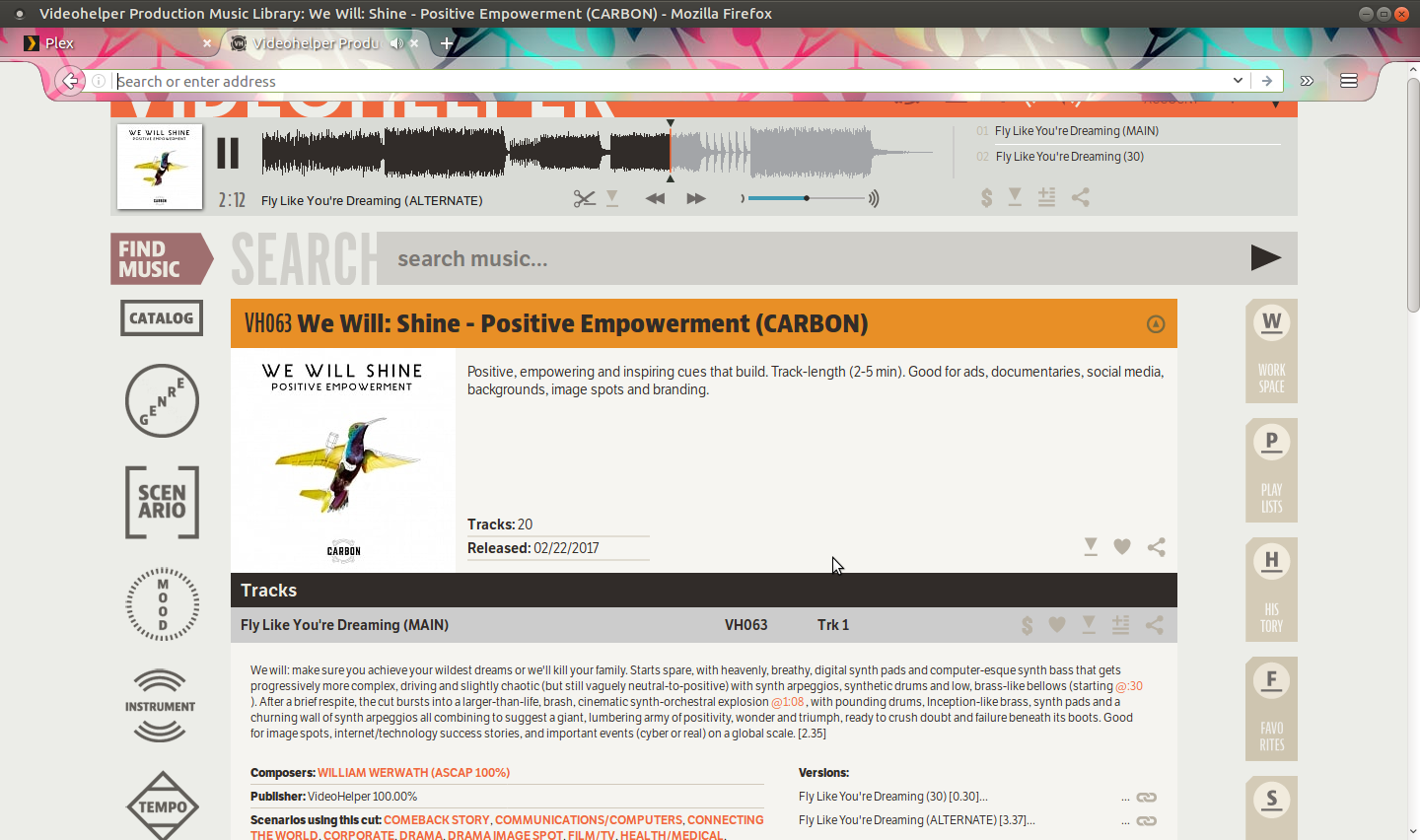Open Favorites side tab
Viewport: 1420px width, 840px height.
pyautogui.click(x=1272, y=709)
